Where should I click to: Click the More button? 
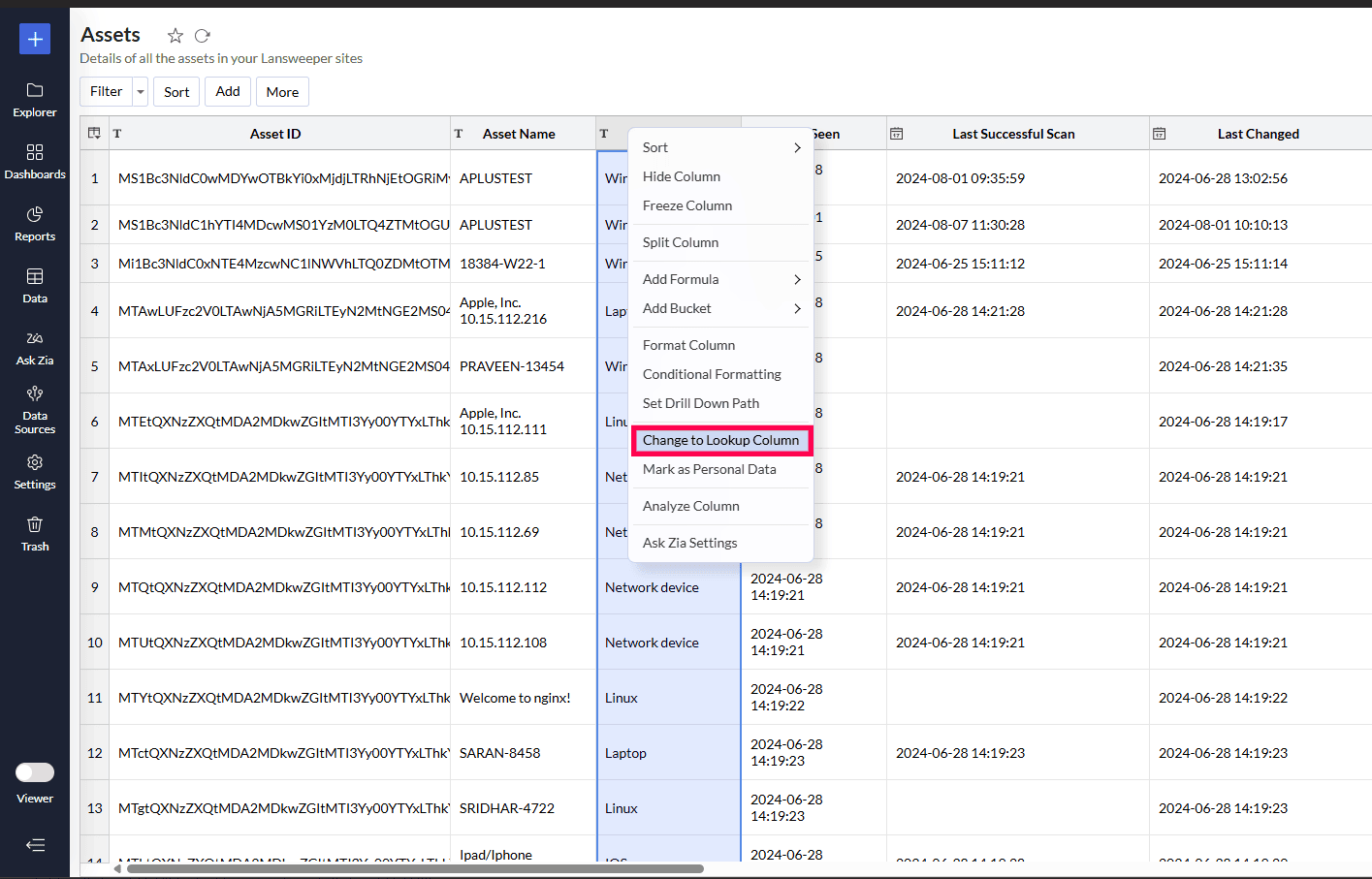tap(282, 92)
